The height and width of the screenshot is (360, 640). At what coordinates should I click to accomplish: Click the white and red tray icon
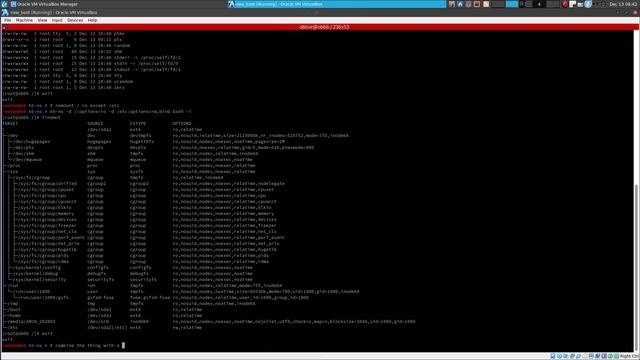tap(572, 4)
